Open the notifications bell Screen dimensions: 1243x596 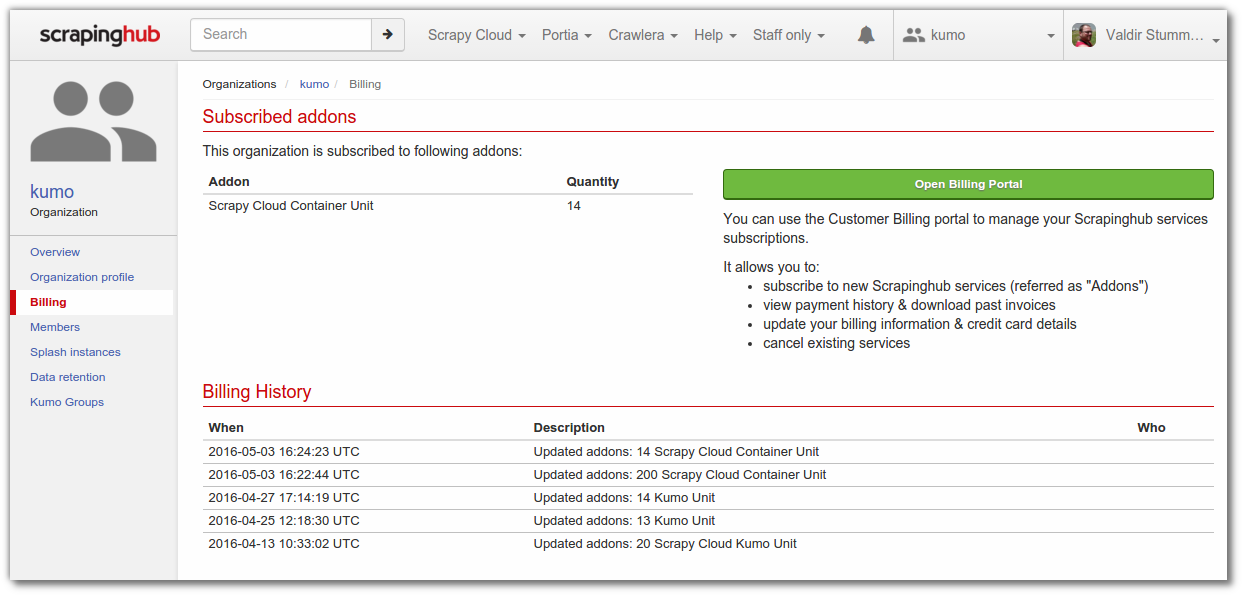point(866,35)
